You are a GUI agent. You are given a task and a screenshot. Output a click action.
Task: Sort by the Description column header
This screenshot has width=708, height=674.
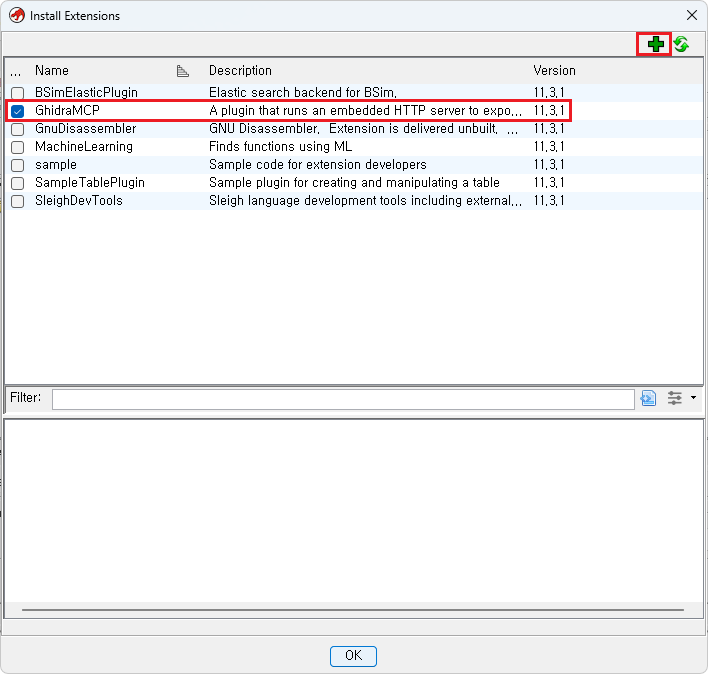240,70
